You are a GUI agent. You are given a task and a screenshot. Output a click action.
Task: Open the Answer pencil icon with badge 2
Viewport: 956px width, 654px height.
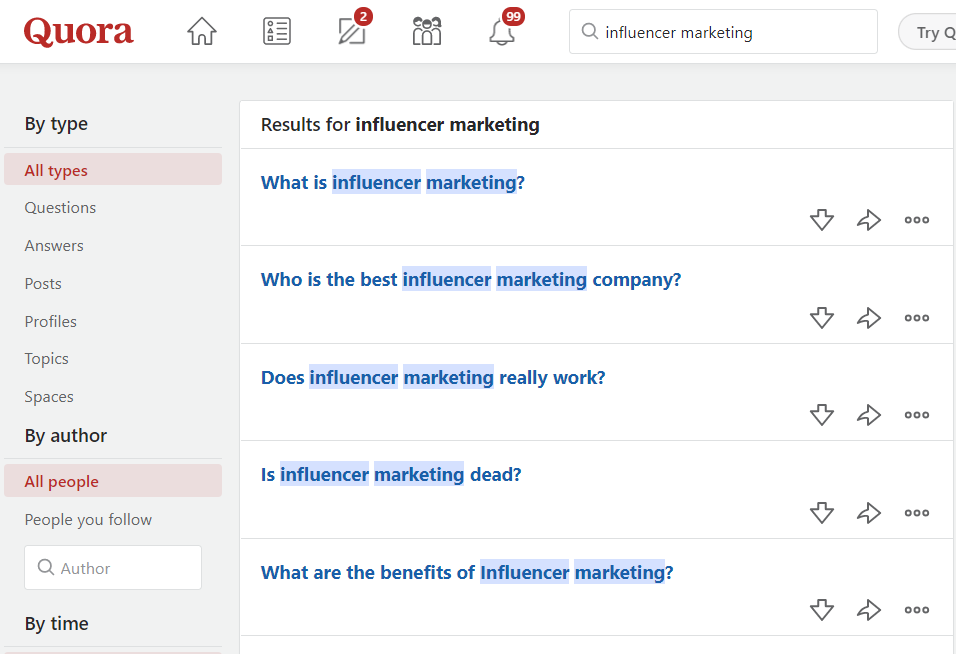coord(352,30)
